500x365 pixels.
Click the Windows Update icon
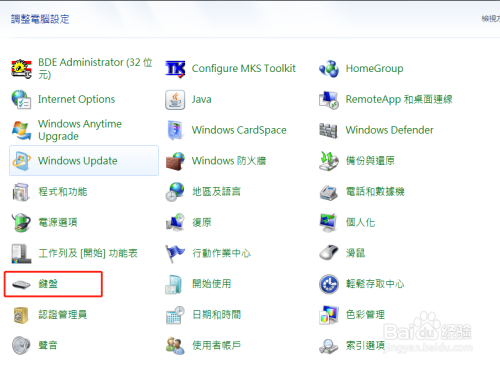point(21,161)
